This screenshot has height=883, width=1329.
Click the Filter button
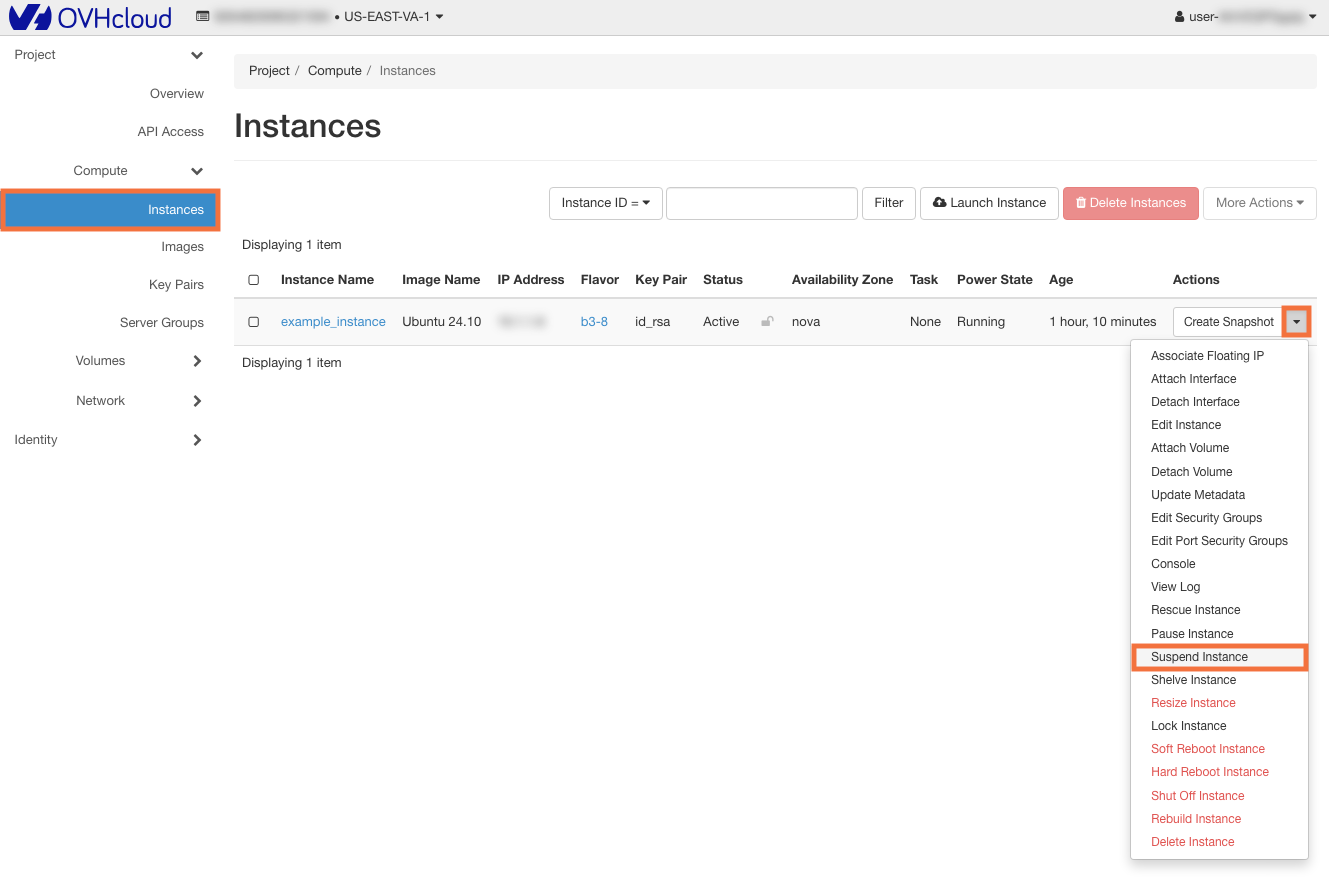click(x=889, y=203)
